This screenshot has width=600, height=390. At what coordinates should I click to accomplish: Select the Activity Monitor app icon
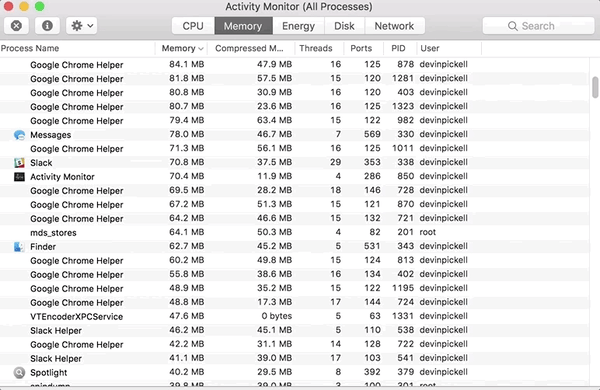[x=20, y=176]
